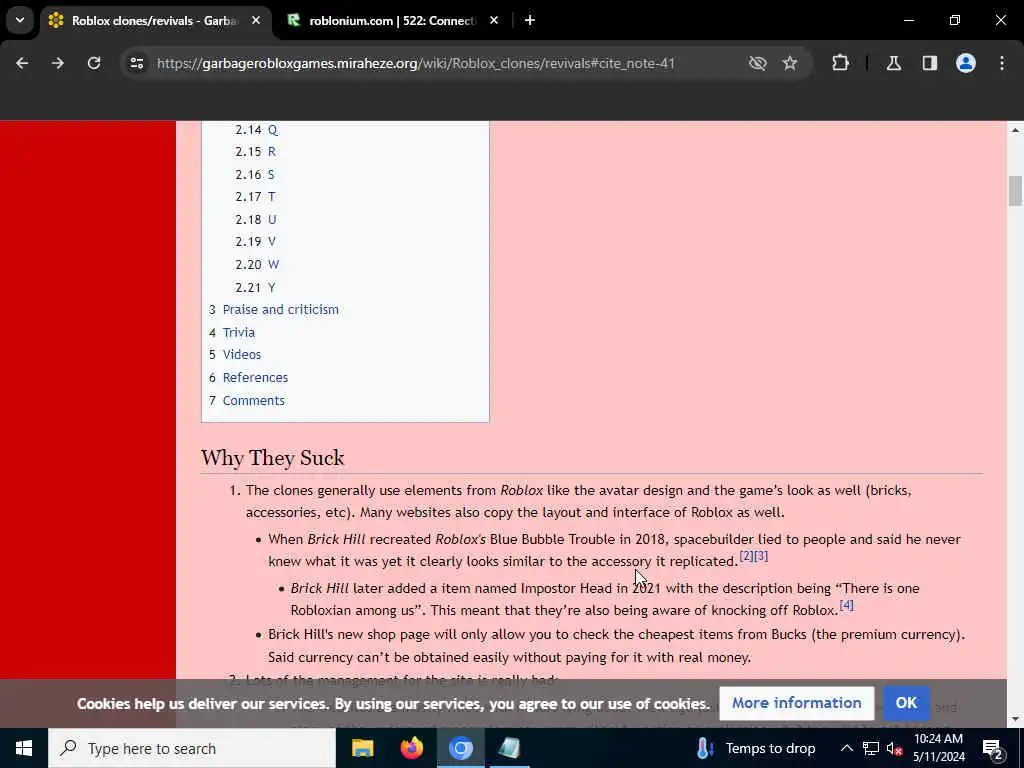Open References contents link
Viewport: 1024px width, 768px height.
(255, 377)
